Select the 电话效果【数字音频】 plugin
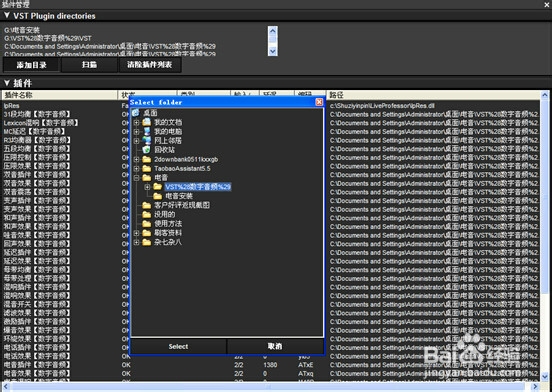Image resolution: width=552 pixels, height=392 pixels. pyautogui.click(x=37, y=356)
